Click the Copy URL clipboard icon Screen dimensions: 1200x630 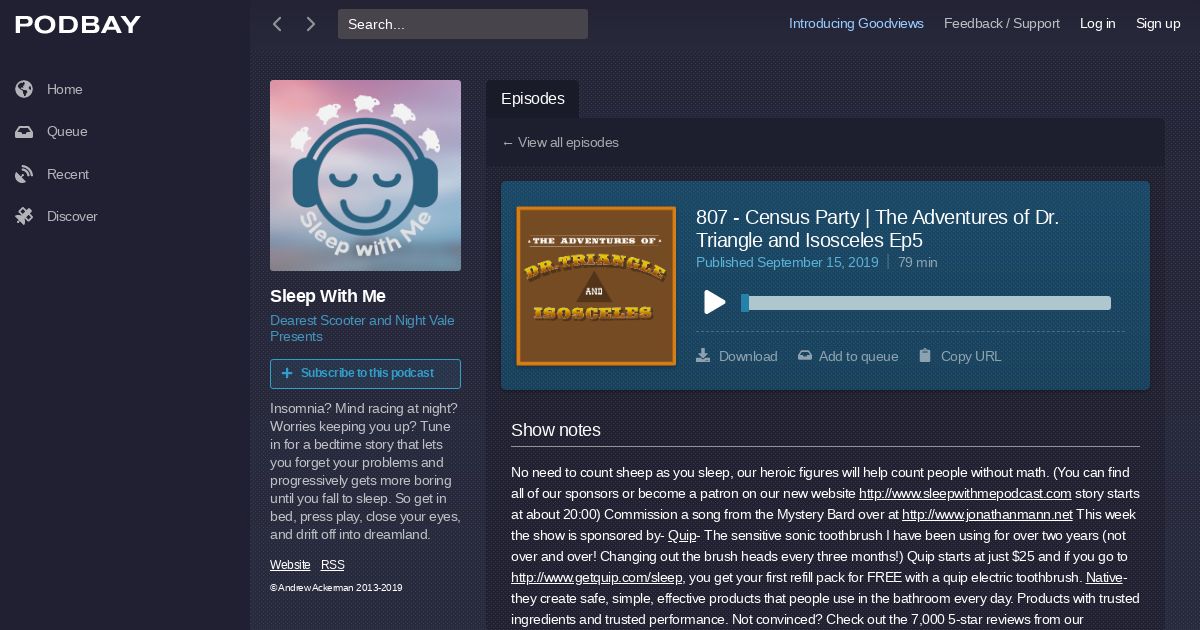point(925,355)
